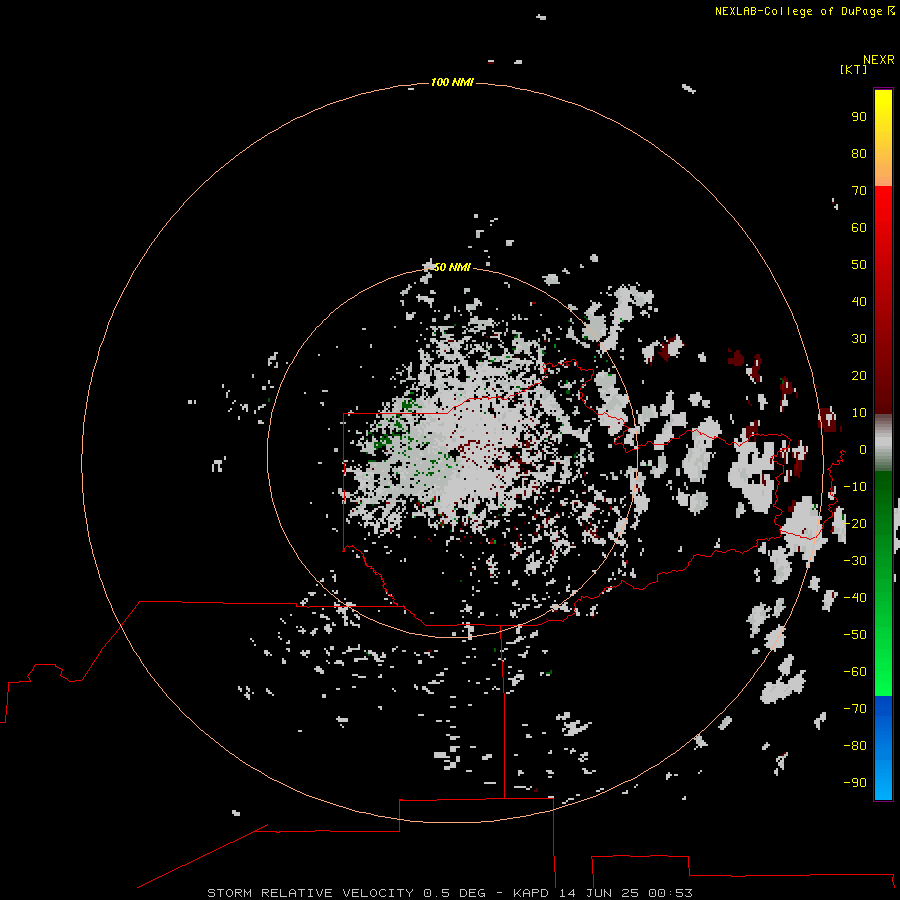Click the KAPD radar station identifier
The height and width of the screenshot is (900, 900).
[533, 893]
